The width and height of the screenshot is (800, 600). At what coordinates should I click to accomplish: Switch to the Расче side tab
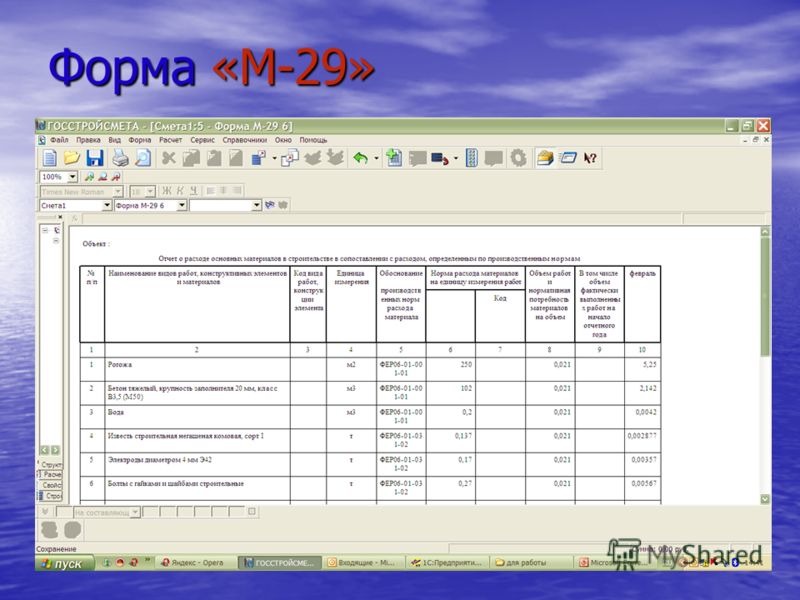[x=51, y=474]
